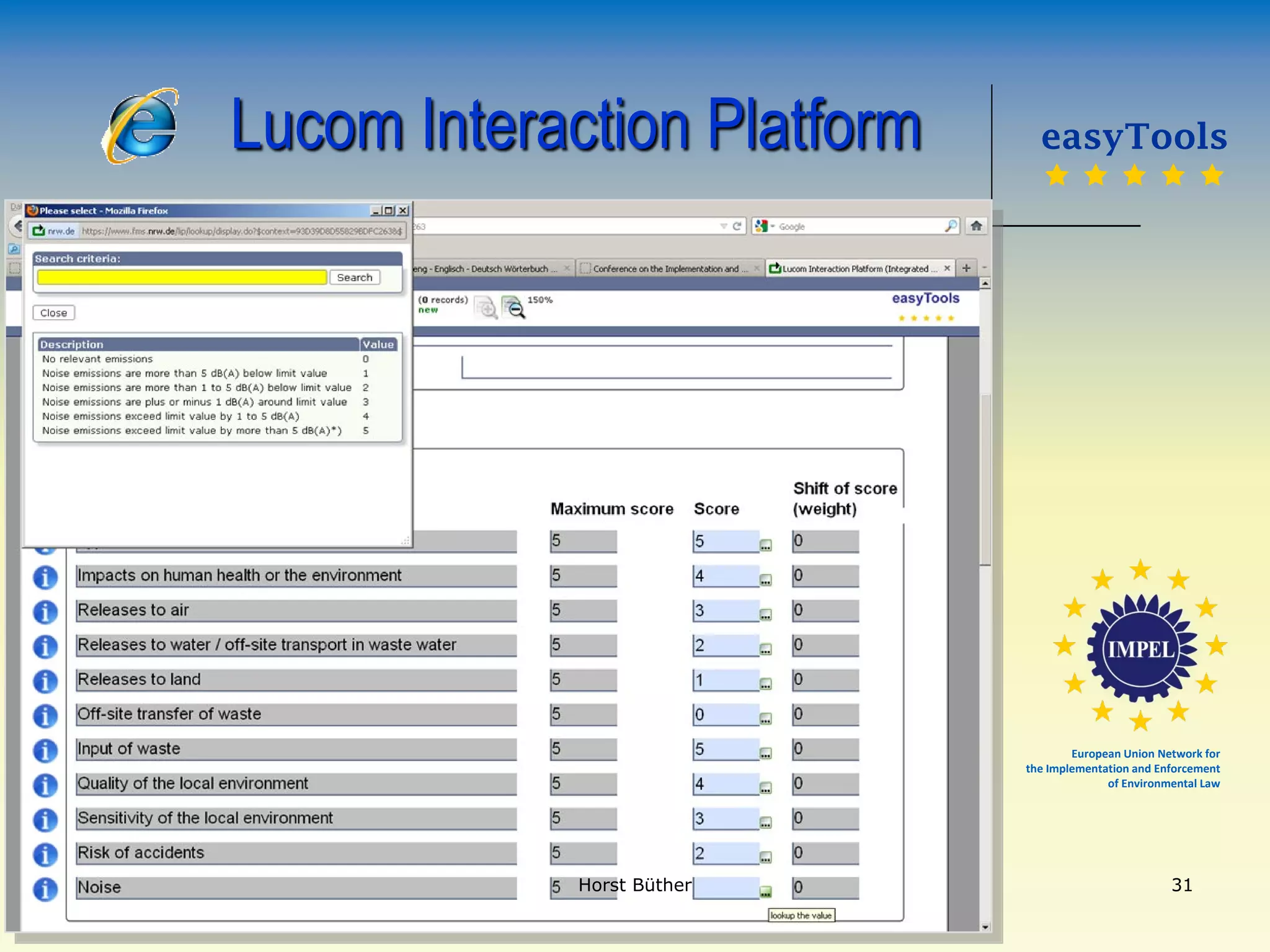This screenshot has height=952, width=1270.
Task: Click the Google search magnifier icon
Action: [x=951, y=226]
